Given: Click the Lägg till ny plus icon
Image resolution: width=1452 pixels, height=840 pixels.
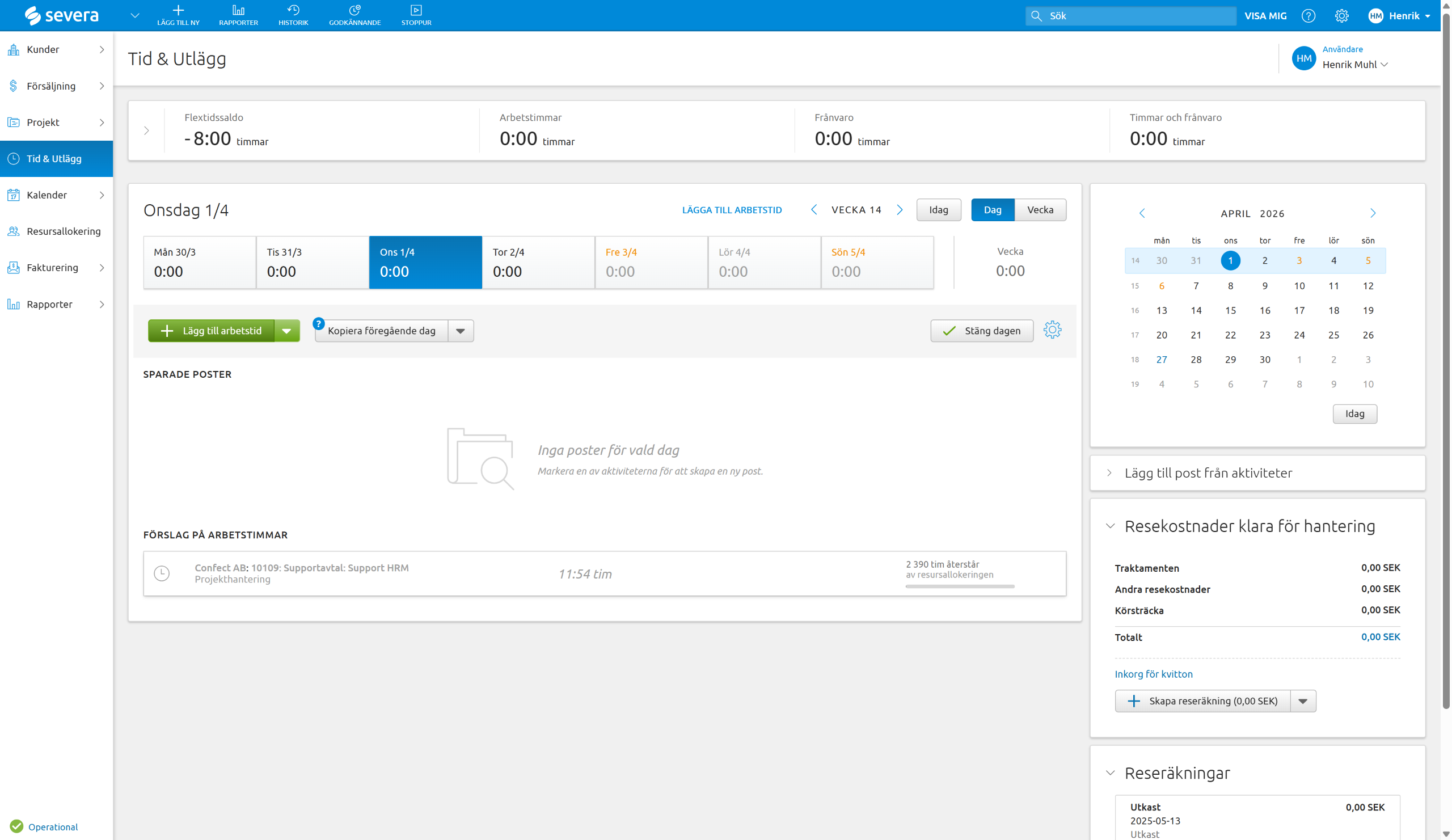Looking at the screenshot, I should click(x=178, y=10).
